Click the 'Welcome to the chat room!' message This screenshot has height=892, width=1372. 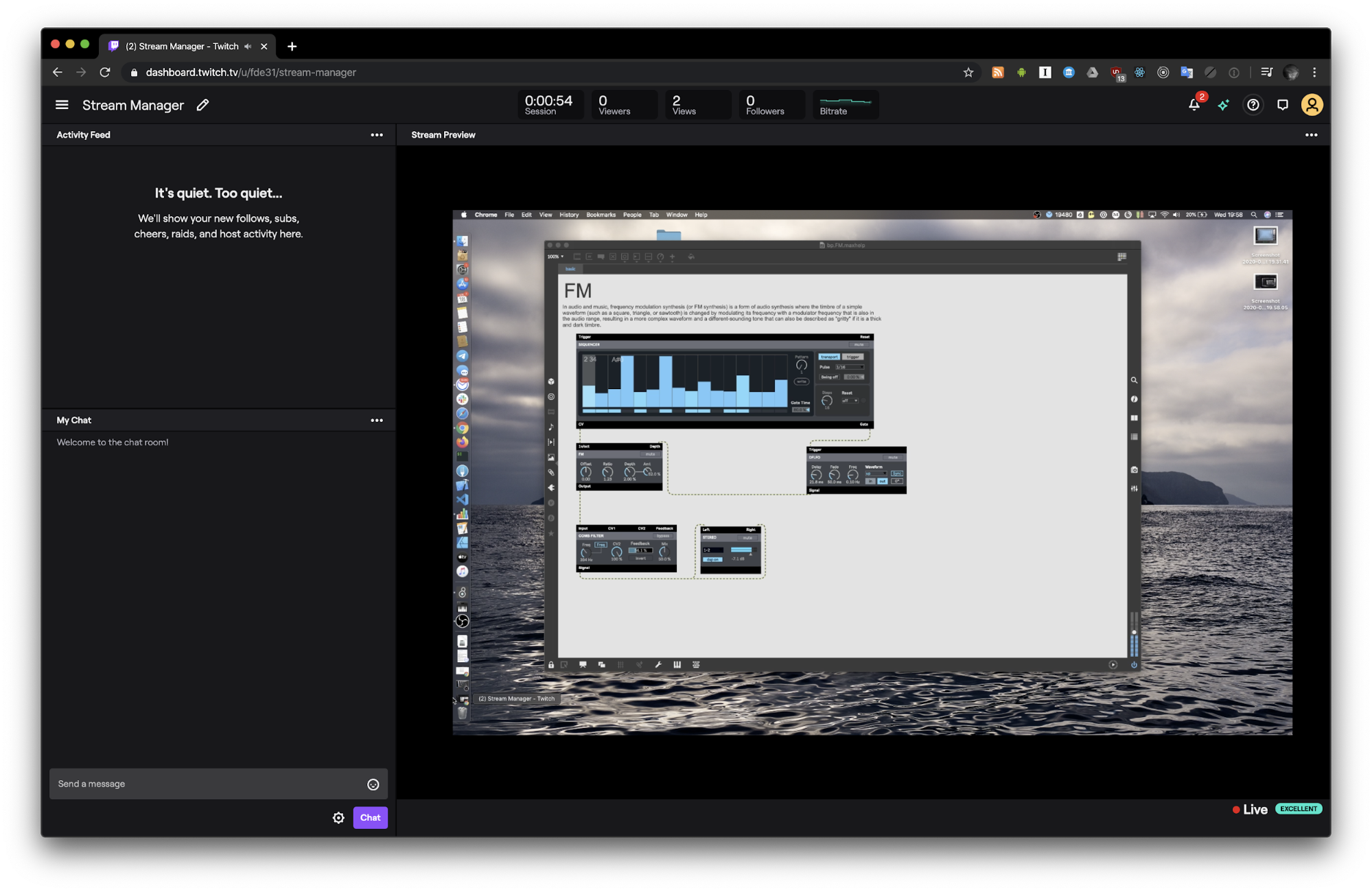coord(113,443)
